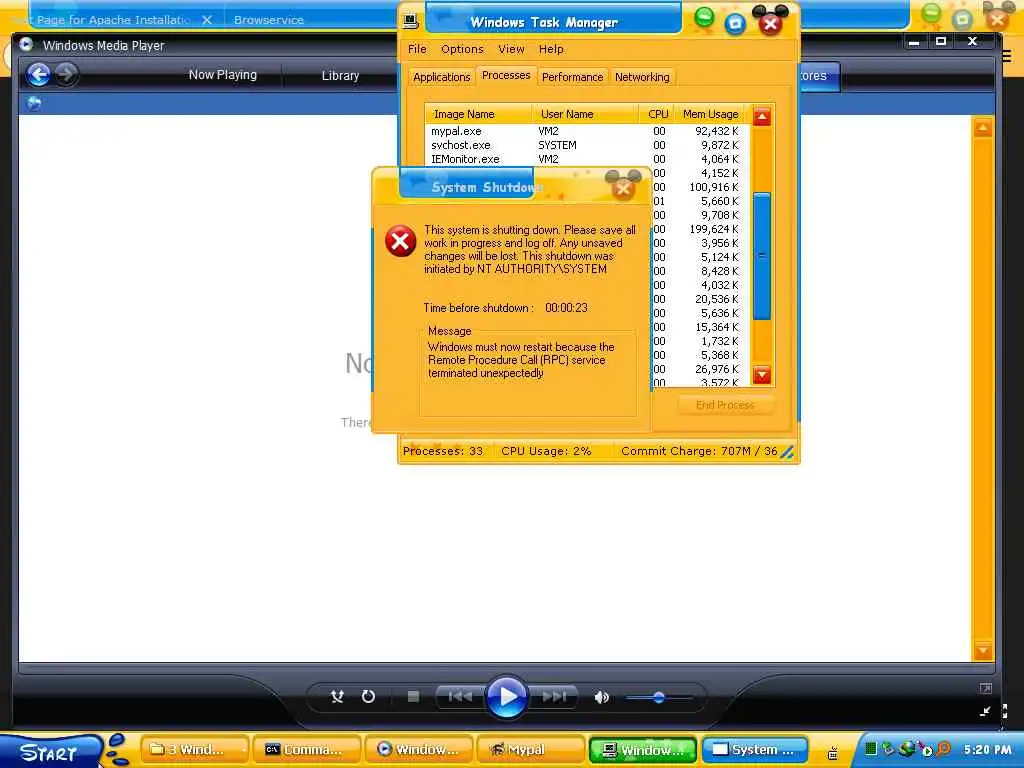Switch to Command Prompt from taskbar

point(306,750)
